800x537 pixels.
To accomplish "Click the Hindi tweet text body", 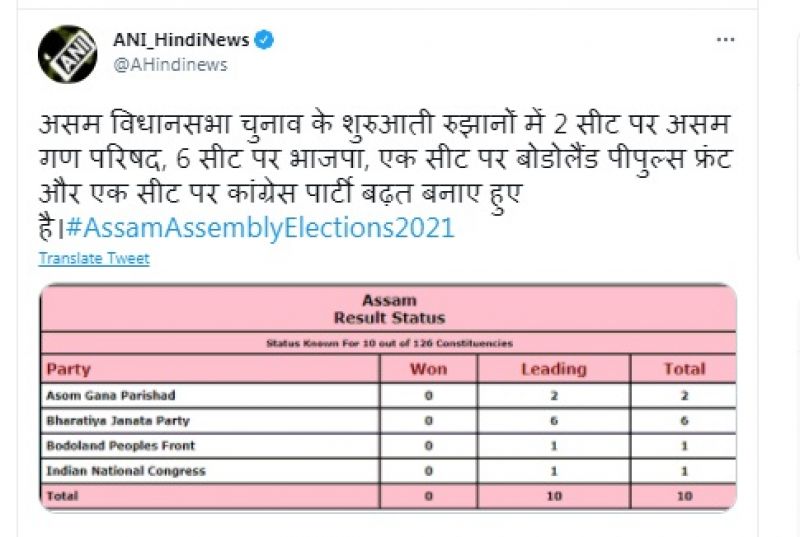I will pos(380,159).
